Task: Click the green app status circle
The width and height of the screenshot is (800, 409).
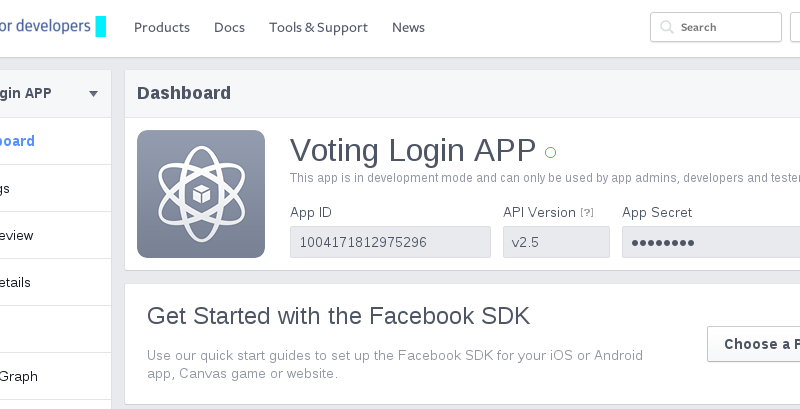Action: click(550, 152)
